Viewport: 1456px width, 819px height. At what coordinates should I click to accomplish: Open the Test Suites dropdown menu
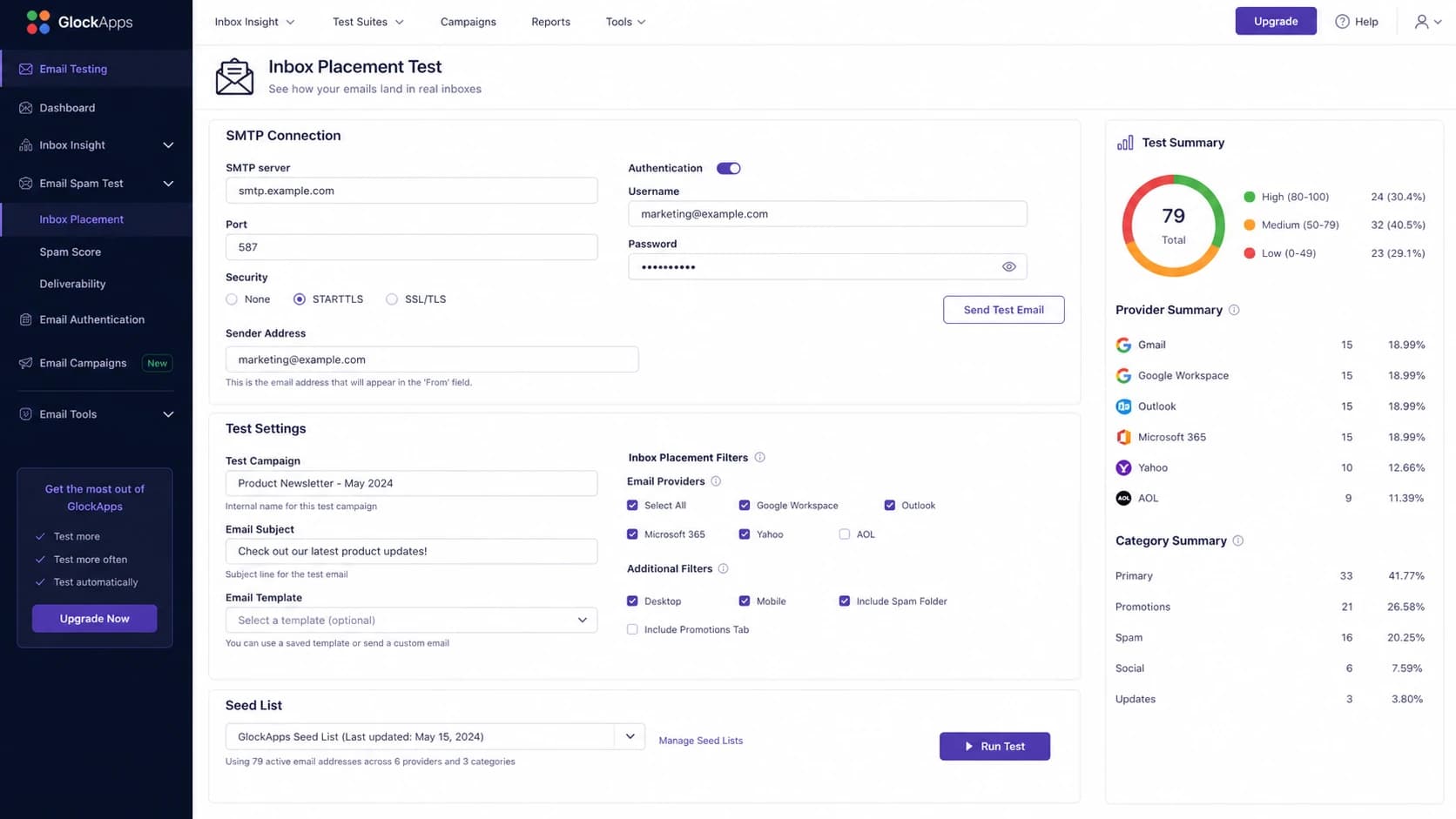(x=367, y=22)
